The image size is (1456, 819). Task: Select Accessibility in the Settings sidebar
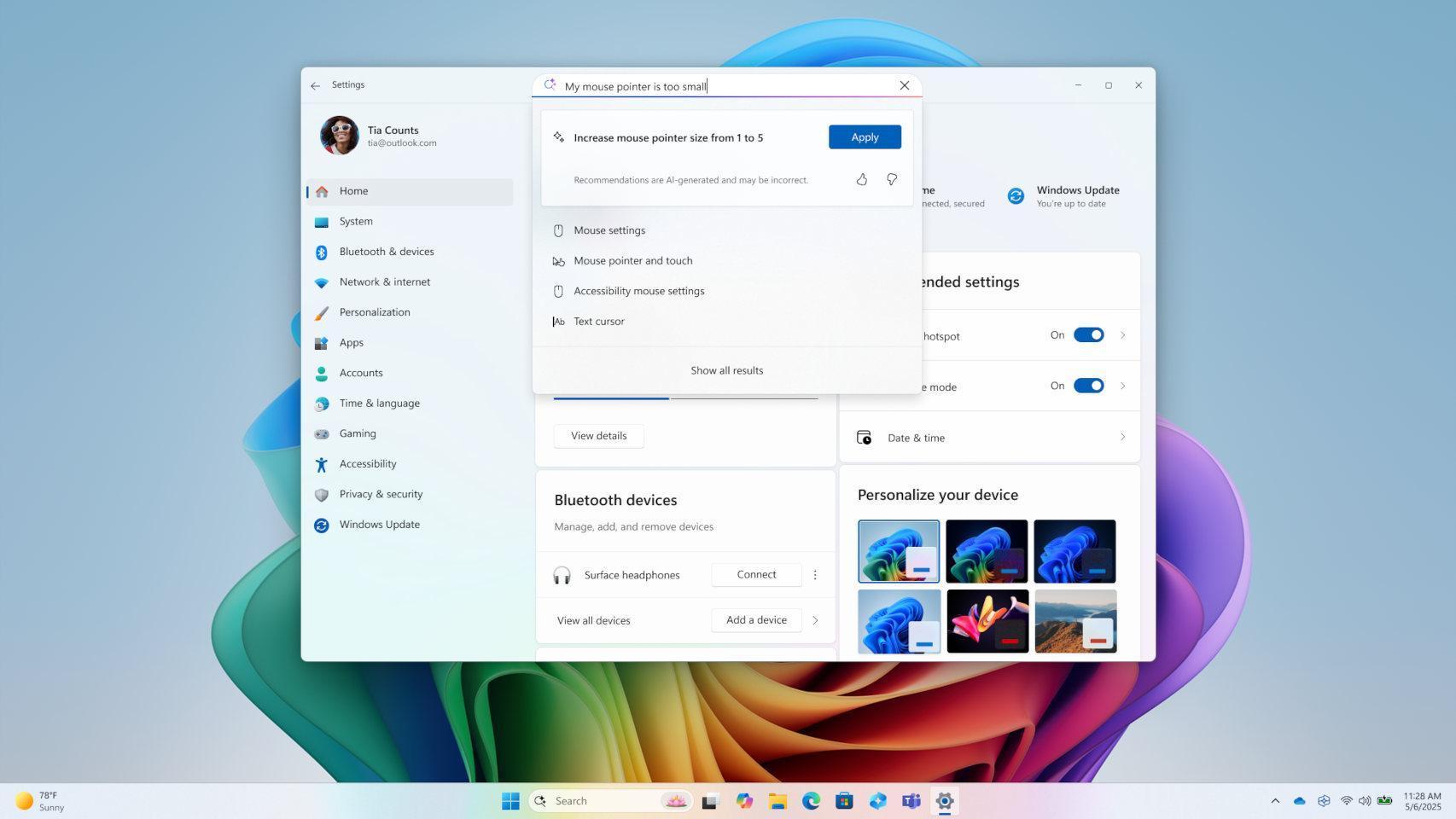367,463
